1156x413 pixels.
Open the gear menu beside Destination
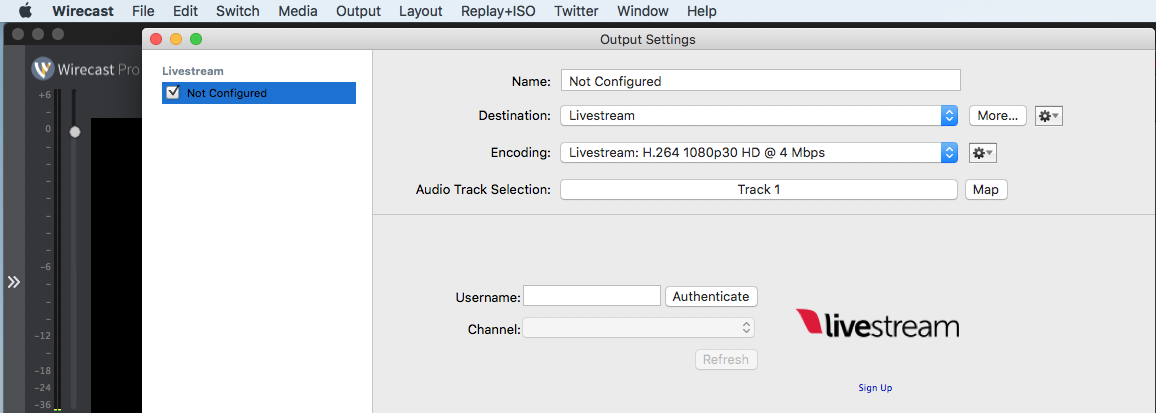(x=1048, y=116)
